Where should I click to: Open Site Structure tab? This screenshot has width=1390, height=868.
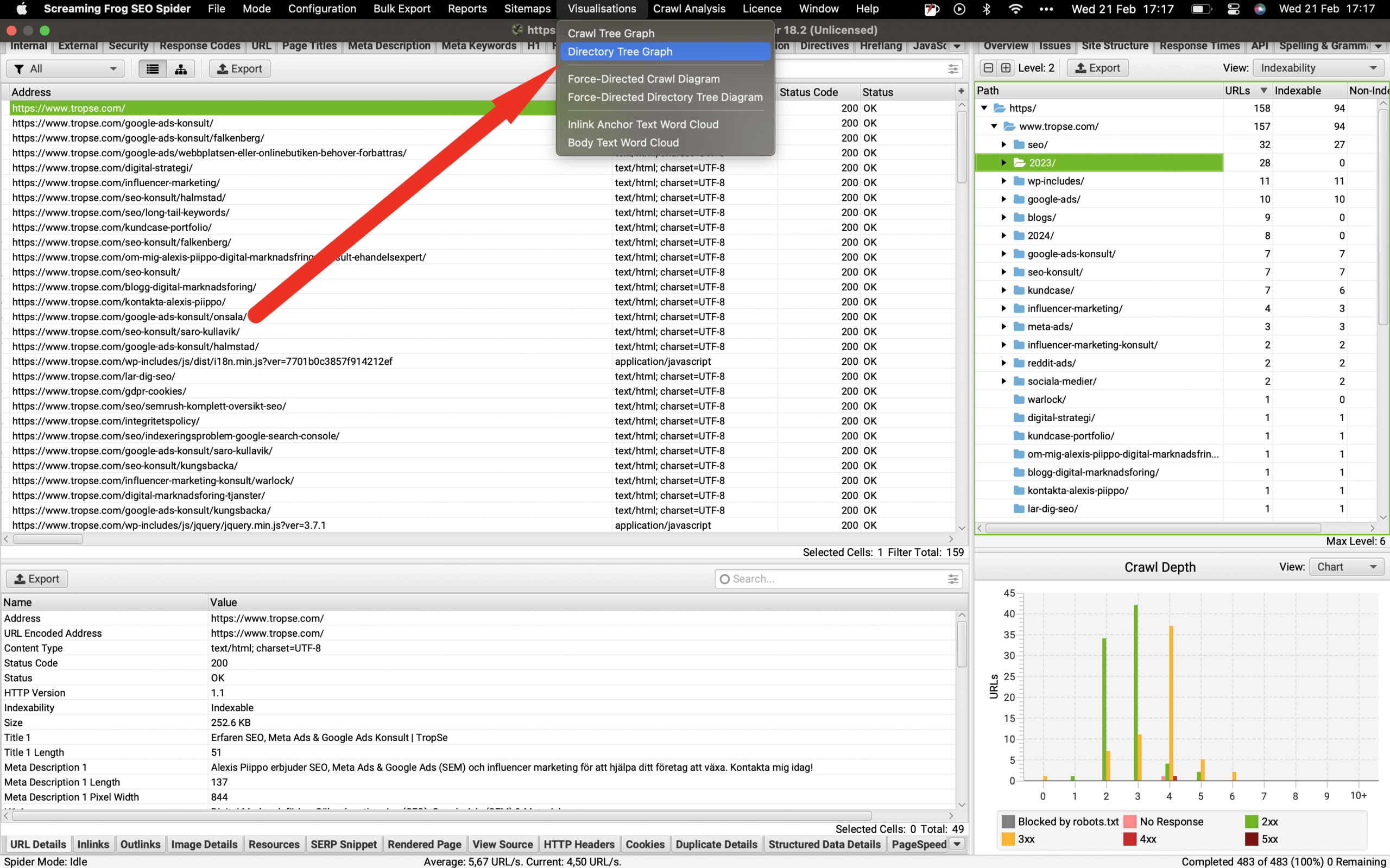click(x=1114, y=46)
